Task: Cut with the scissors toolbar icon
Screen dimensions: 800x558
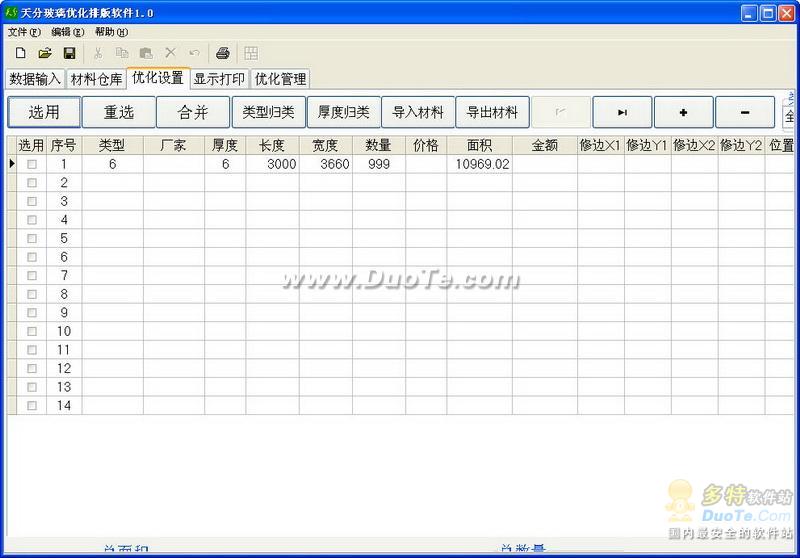Action: [x=98, y=53]
